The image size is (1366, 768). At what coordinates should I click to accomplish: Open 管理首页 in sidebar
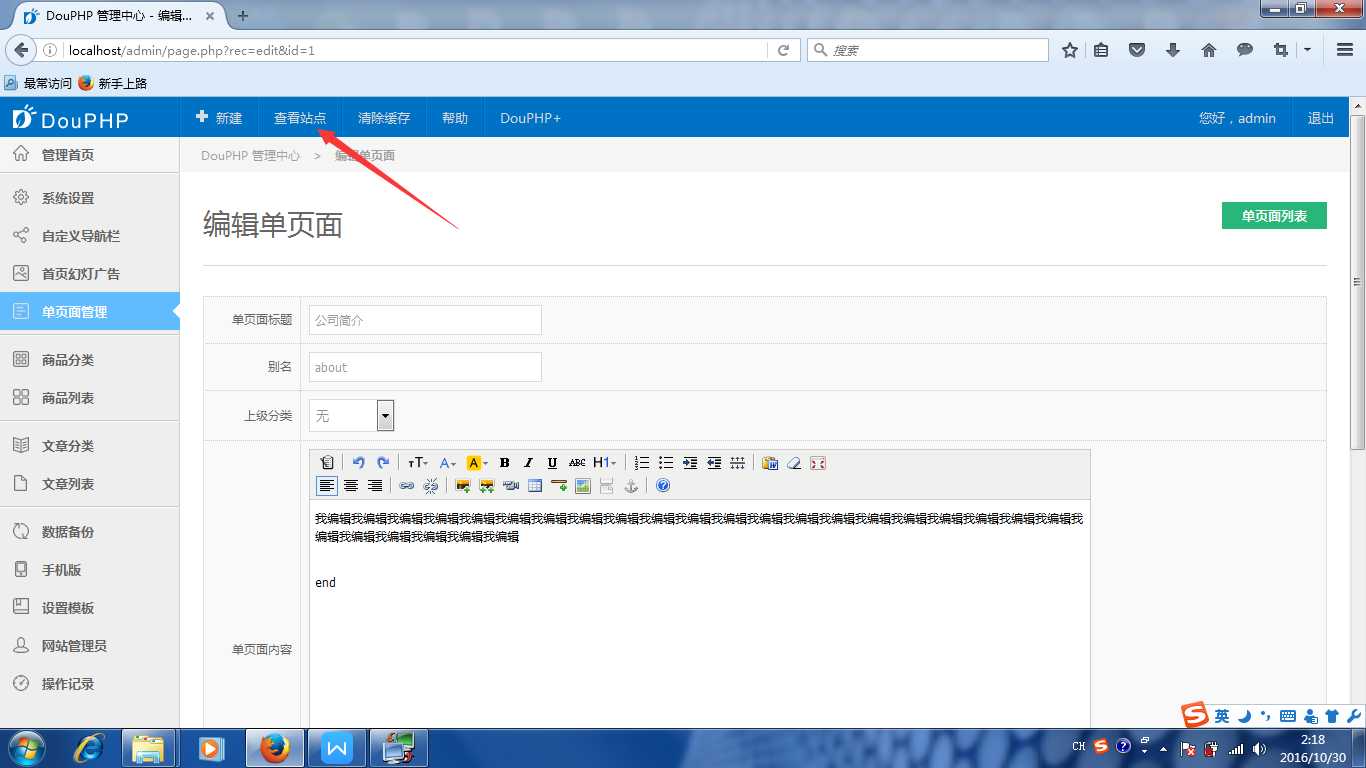tap(90, 155)
